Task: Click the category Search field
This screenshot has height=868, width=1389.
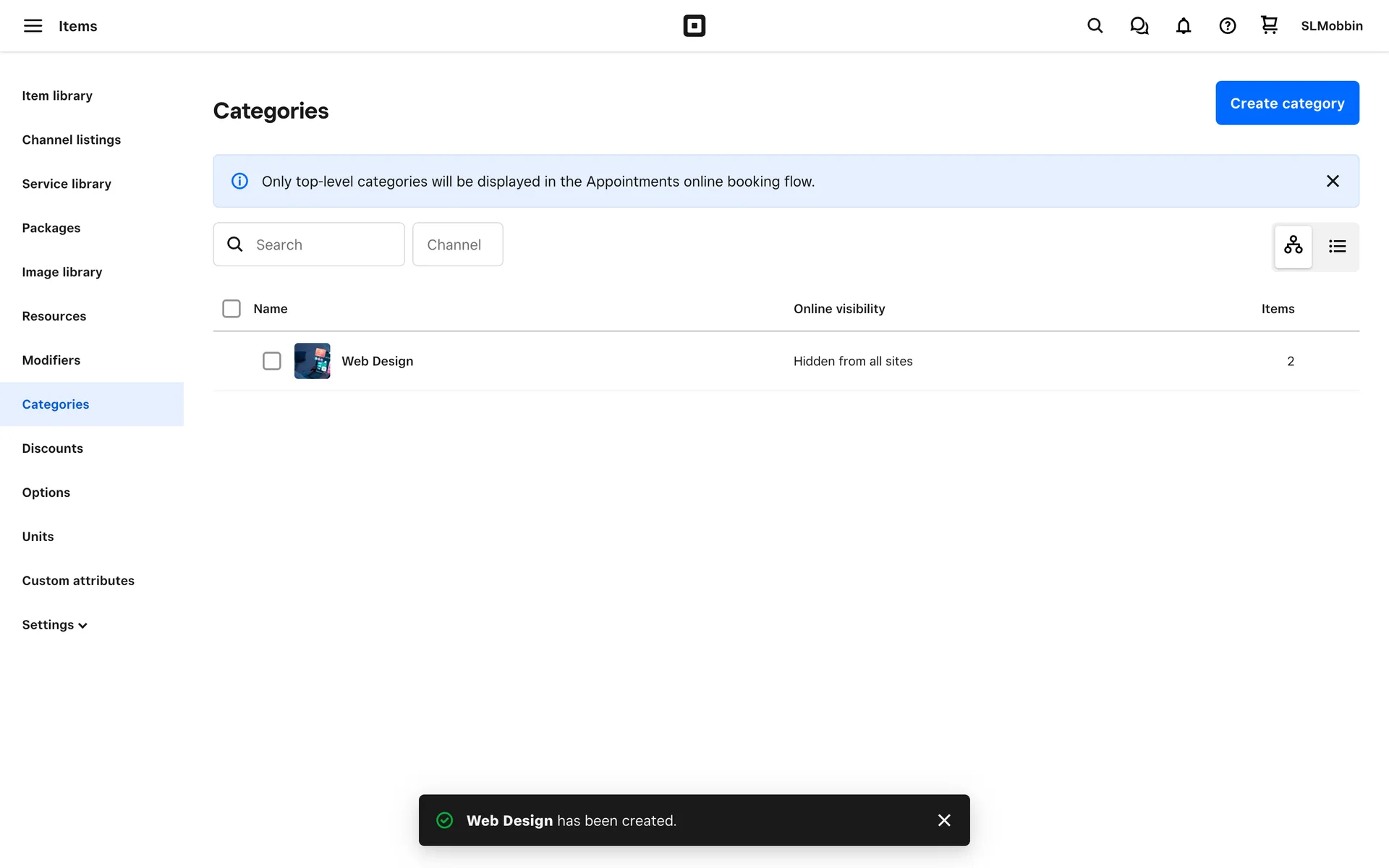Action: 318,244
